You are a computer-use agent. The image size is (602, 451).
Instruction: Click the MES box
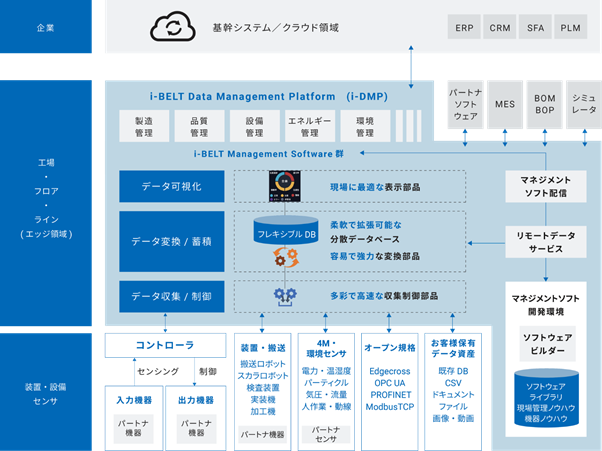(505, 104)
